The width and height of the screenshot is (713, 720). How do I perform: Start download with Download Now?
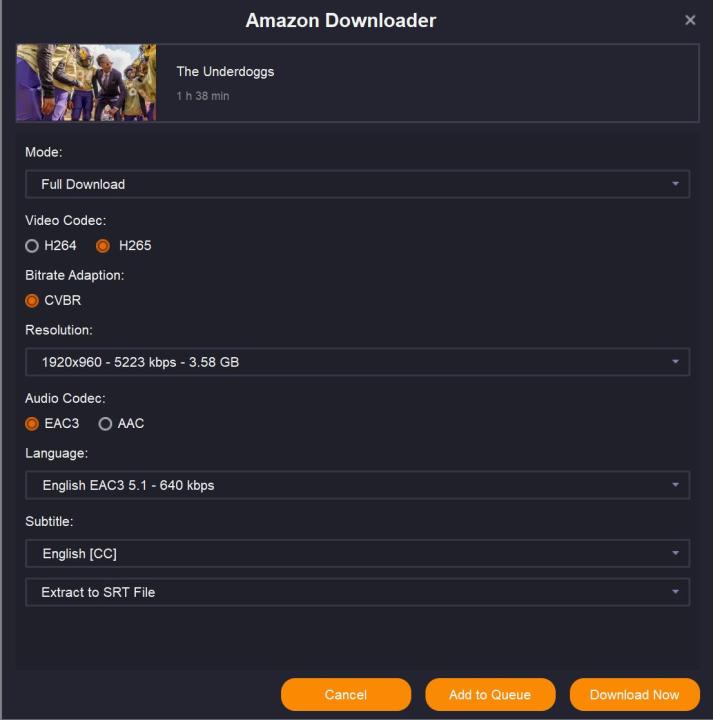[634, 694]
